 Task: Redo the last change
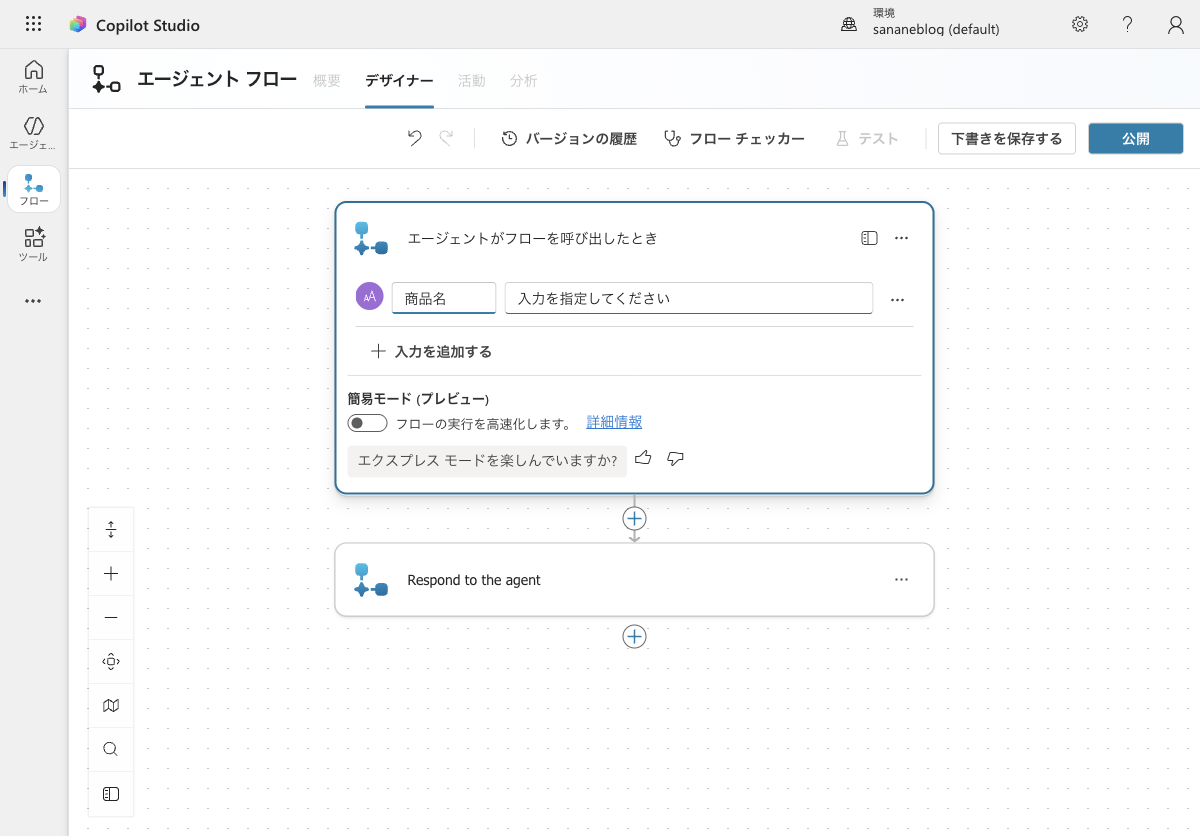pyautogui.click(x=446, y=138)
